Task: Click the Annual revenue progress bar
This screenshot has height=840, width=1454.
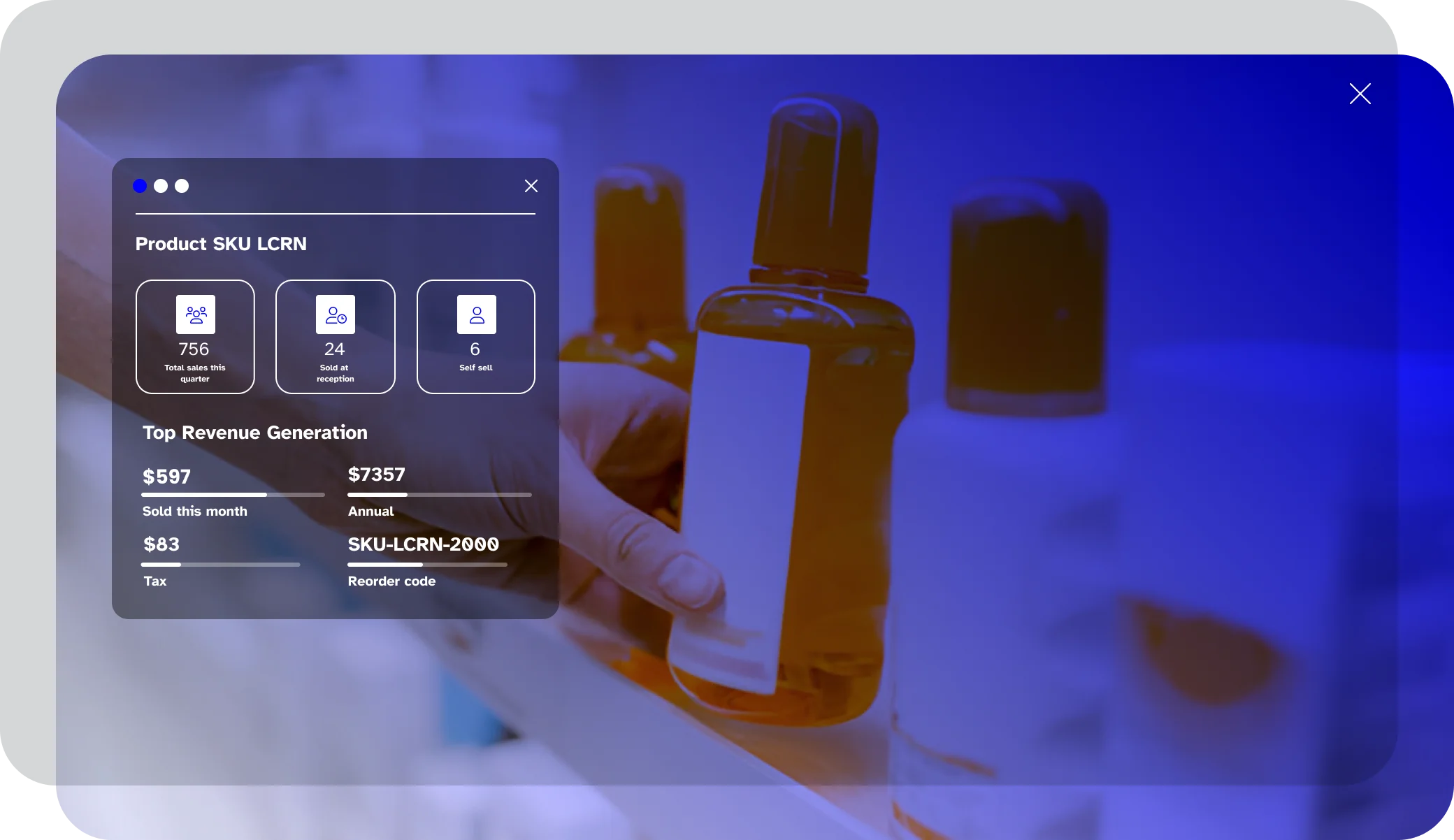Action: pyautogui.click(x=440, y=494)
